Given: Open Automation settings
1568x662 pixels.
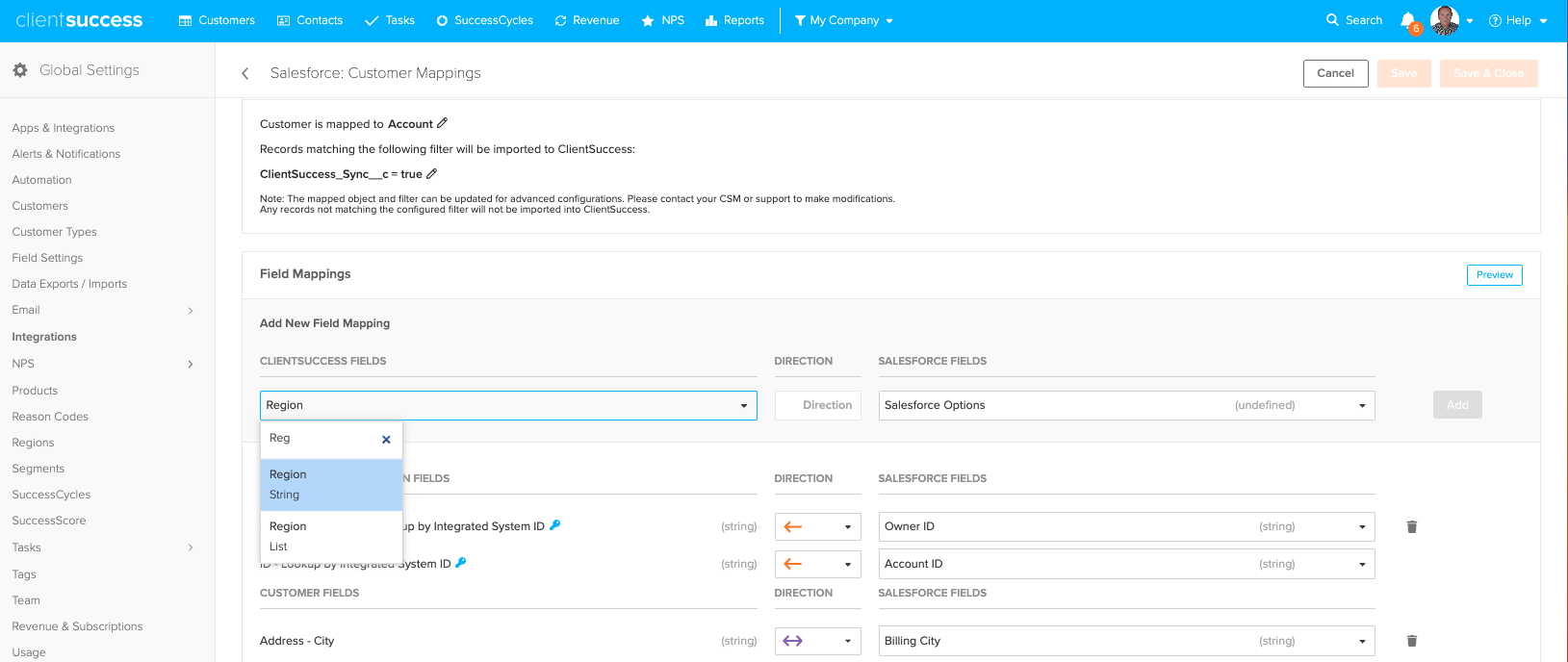Looking at the screenshot, I should coord(41,180).
